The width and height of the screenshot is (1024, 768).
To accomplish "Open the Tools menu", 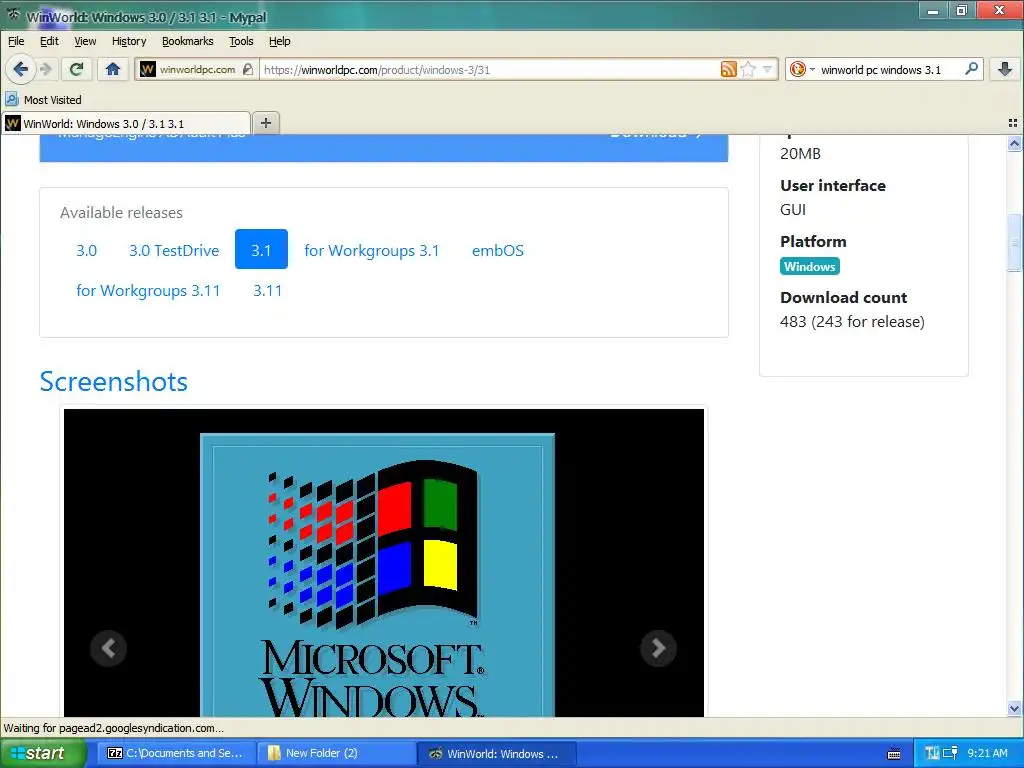I will [241, 41].
